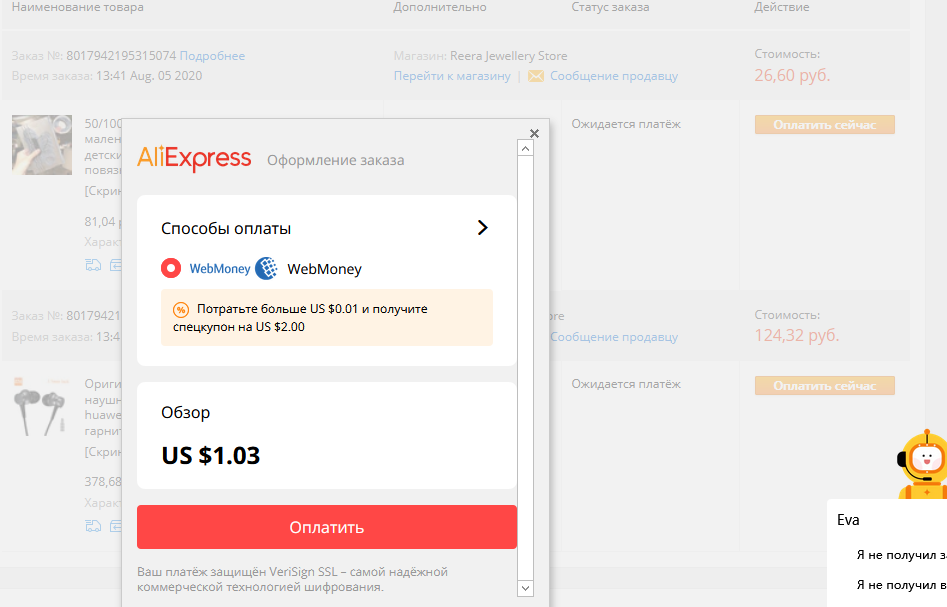The image size is (947, 607).
Task: Click the coupon promo text banner
Action: click(x=327, y=318)
